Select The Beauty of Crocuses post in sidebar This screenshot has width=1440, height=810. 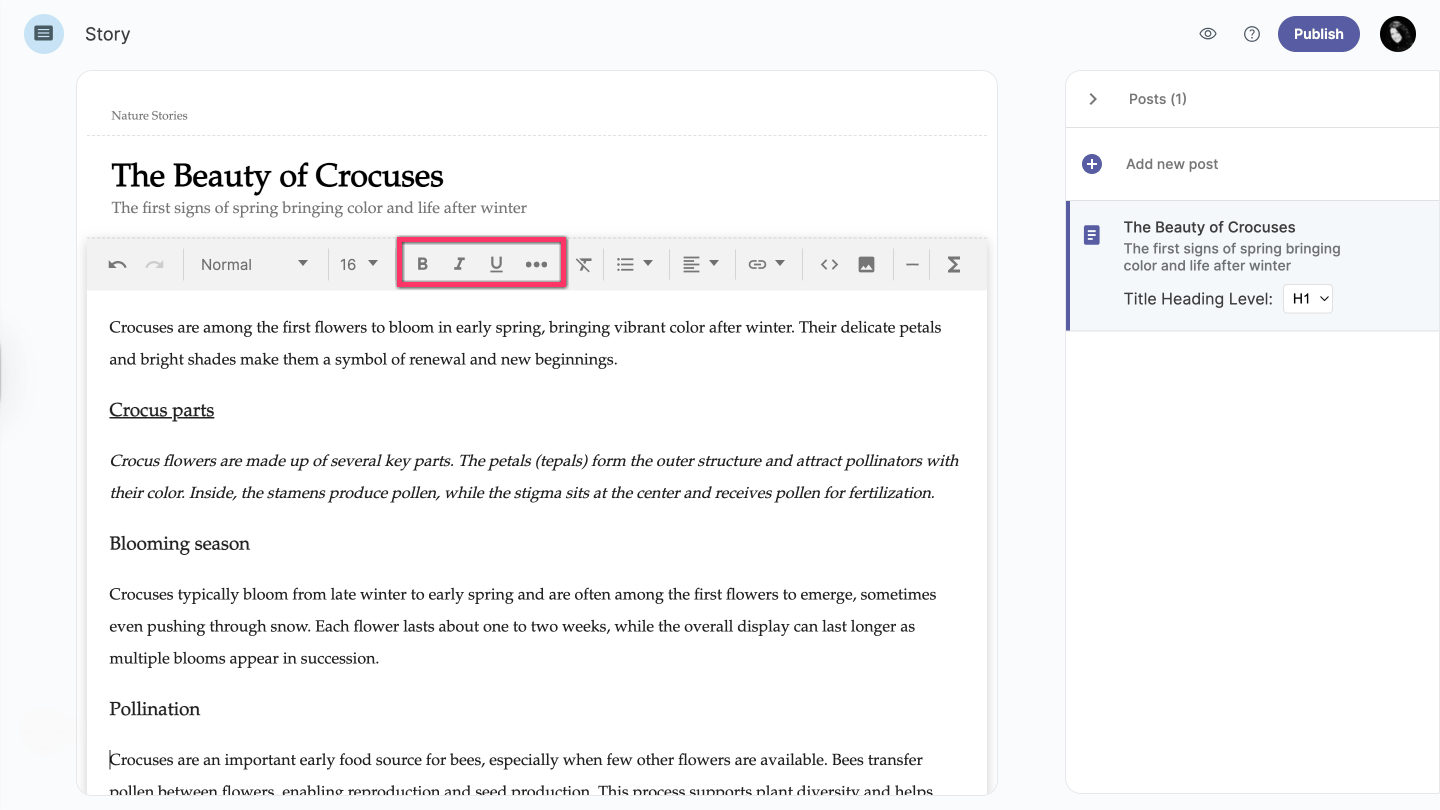1209,228
